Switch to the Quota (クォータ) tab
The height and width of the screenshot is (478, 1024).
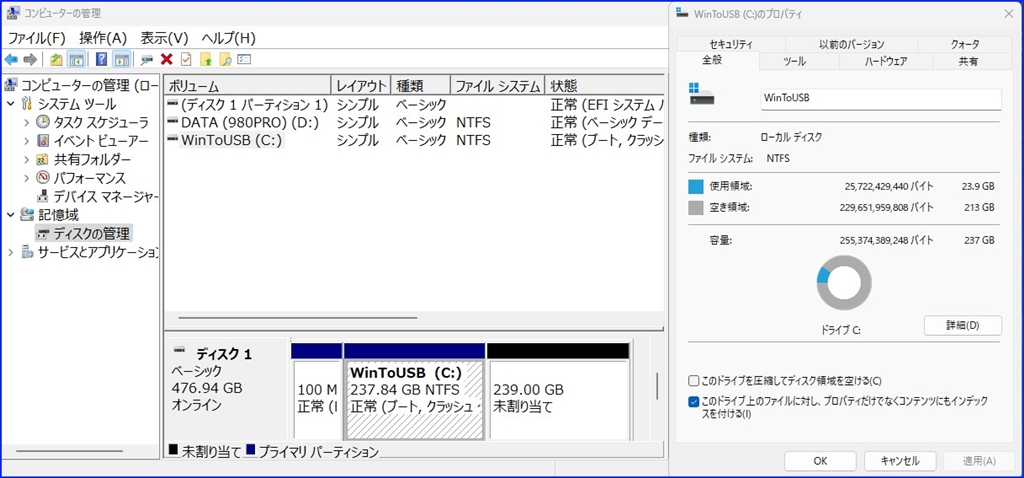click(965, 44)
